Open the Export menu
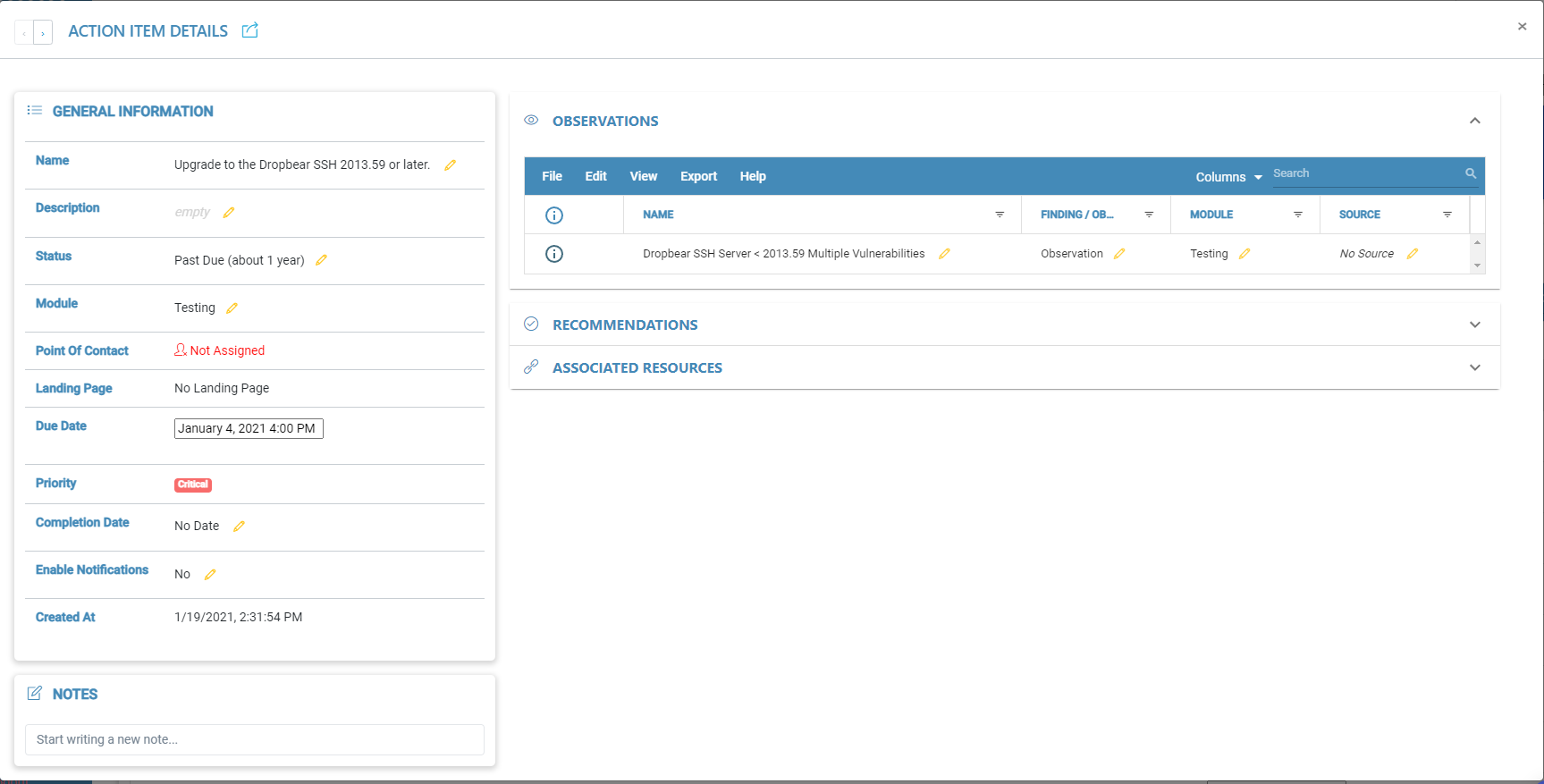Image resolution: width=1544 pixels, height=784 pixels. point(698,176)
